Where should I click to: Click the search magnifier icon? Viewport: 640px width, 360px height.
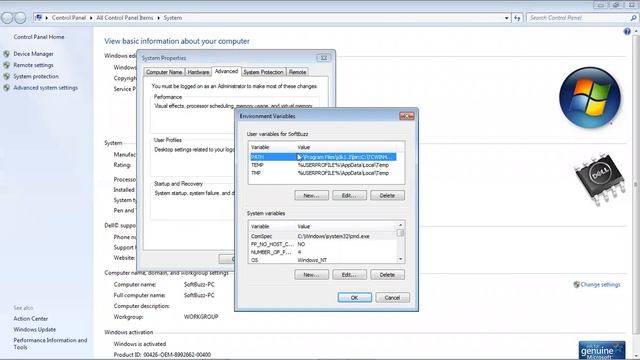click(x=633, y=18)
